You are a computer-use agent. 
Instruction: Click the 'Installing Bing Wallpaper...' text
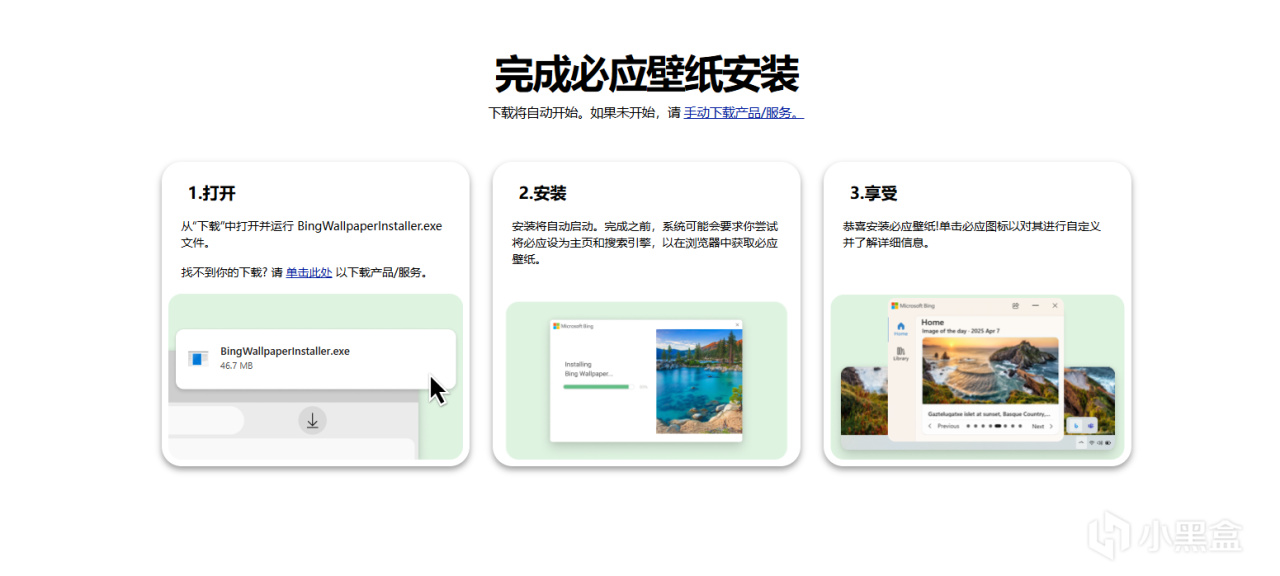coord(588,369)
